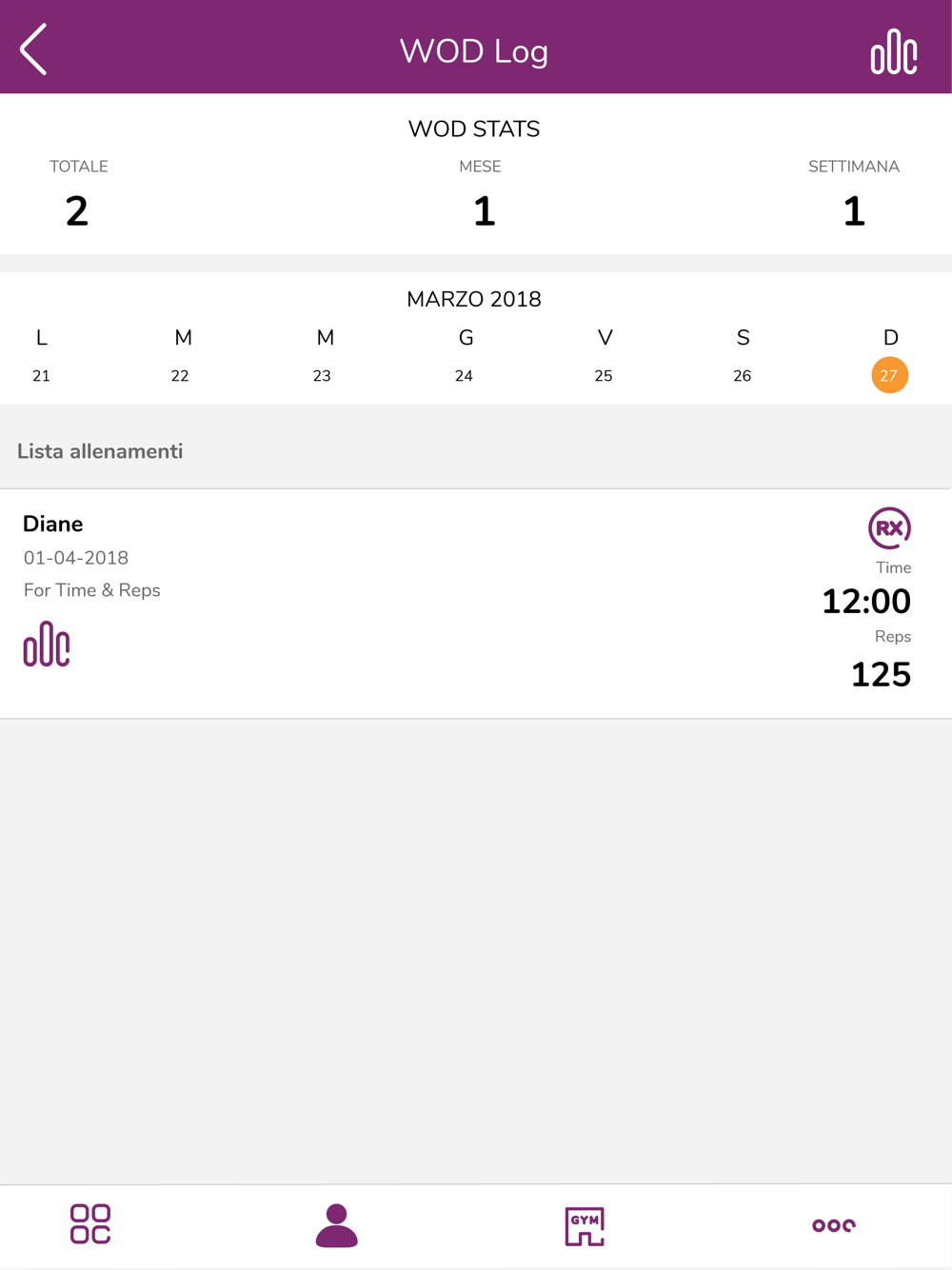Open the more options dots tab
The image size is (952, 1270).
(834, 1225)
